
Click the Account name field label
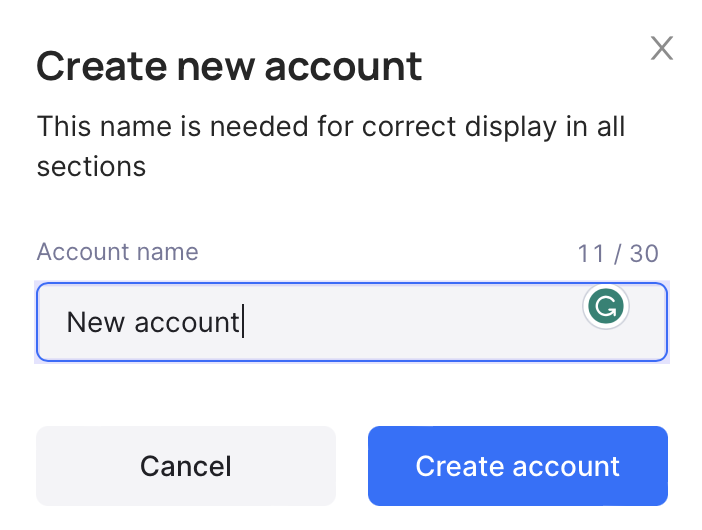(x=117, y=252)
